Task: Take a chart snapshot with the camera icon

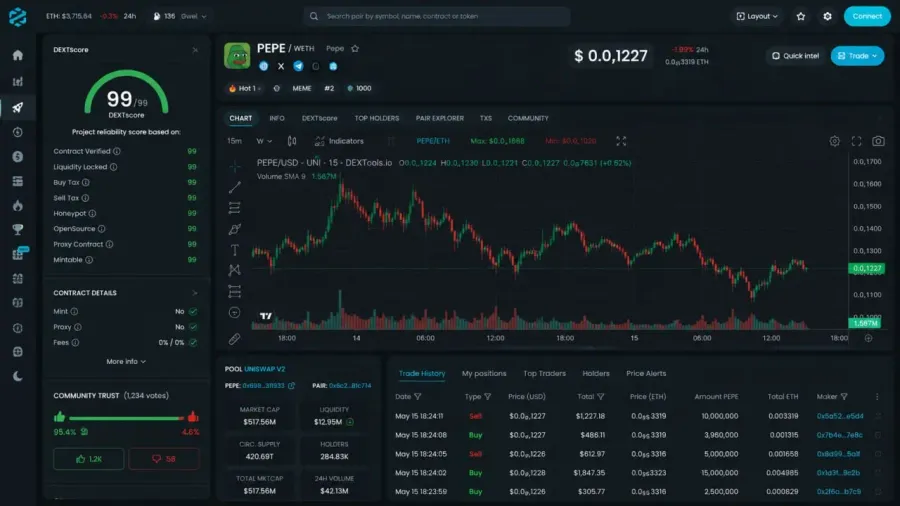Action: pos(878,141)
